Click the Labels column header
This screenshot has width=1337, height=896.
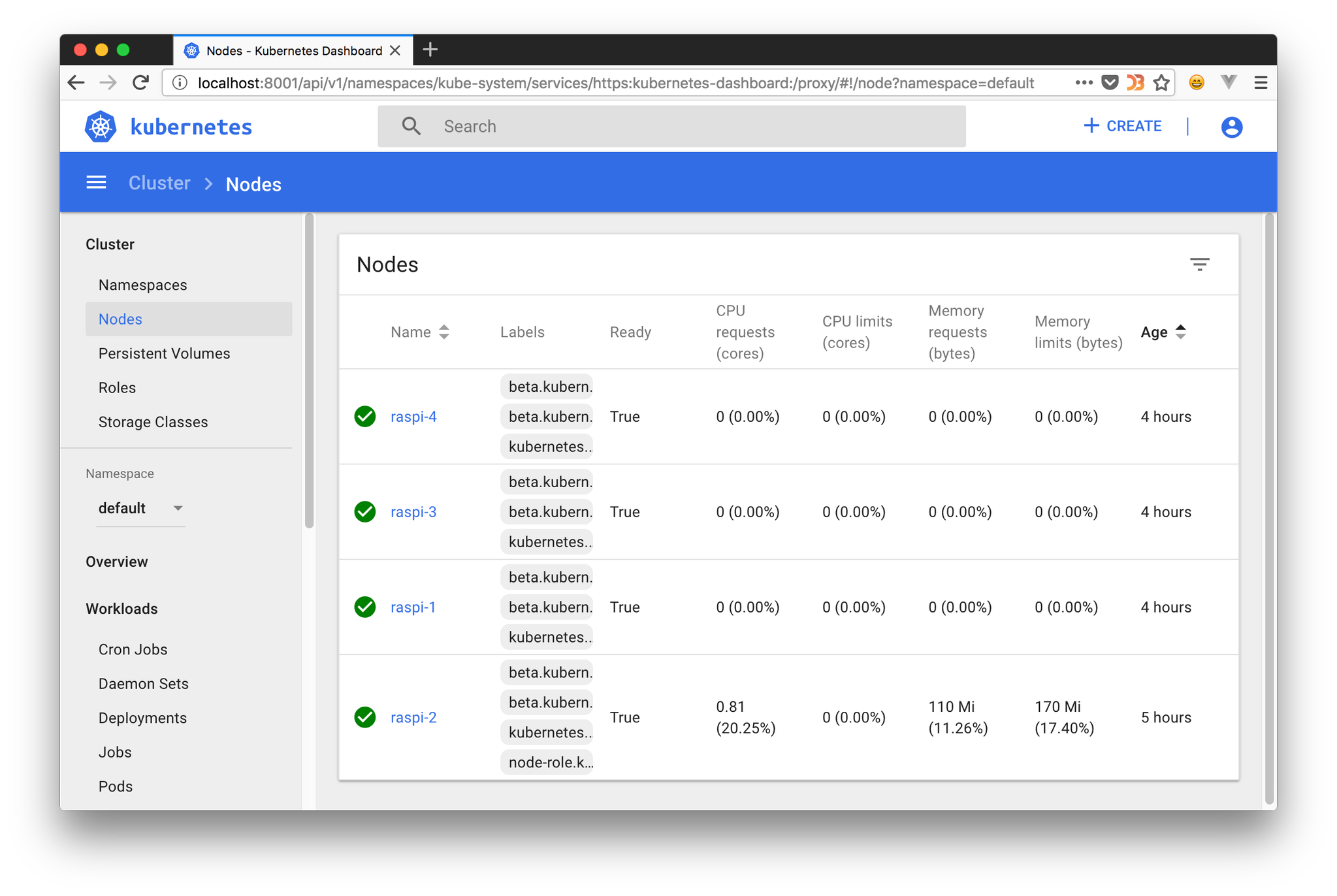(x=522, y=332)
